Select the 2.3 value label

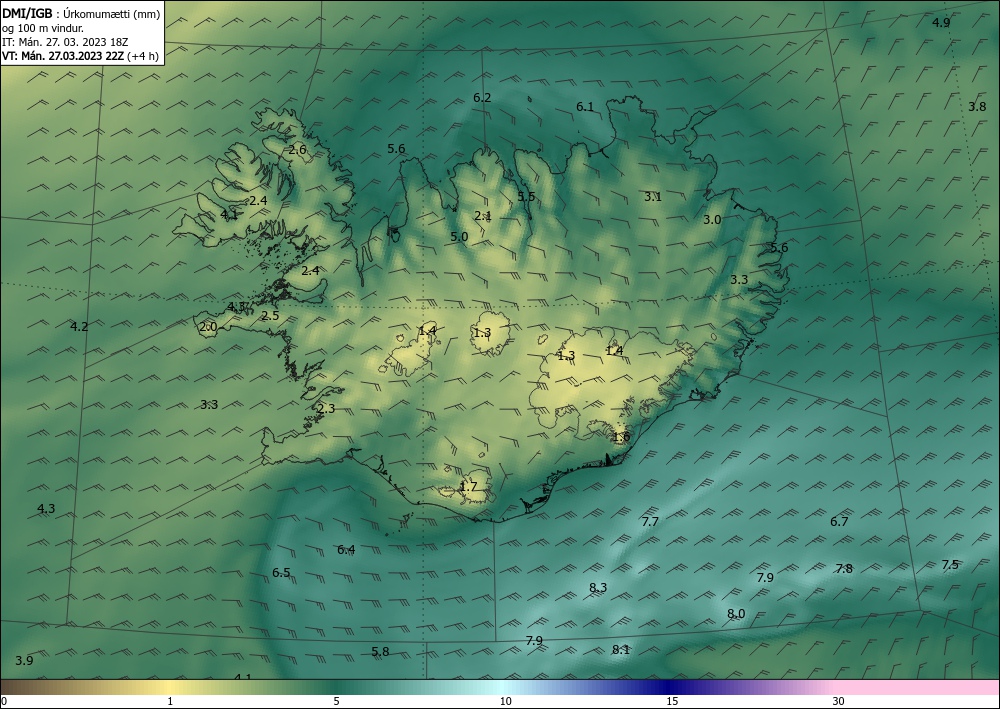pos(326,409)
